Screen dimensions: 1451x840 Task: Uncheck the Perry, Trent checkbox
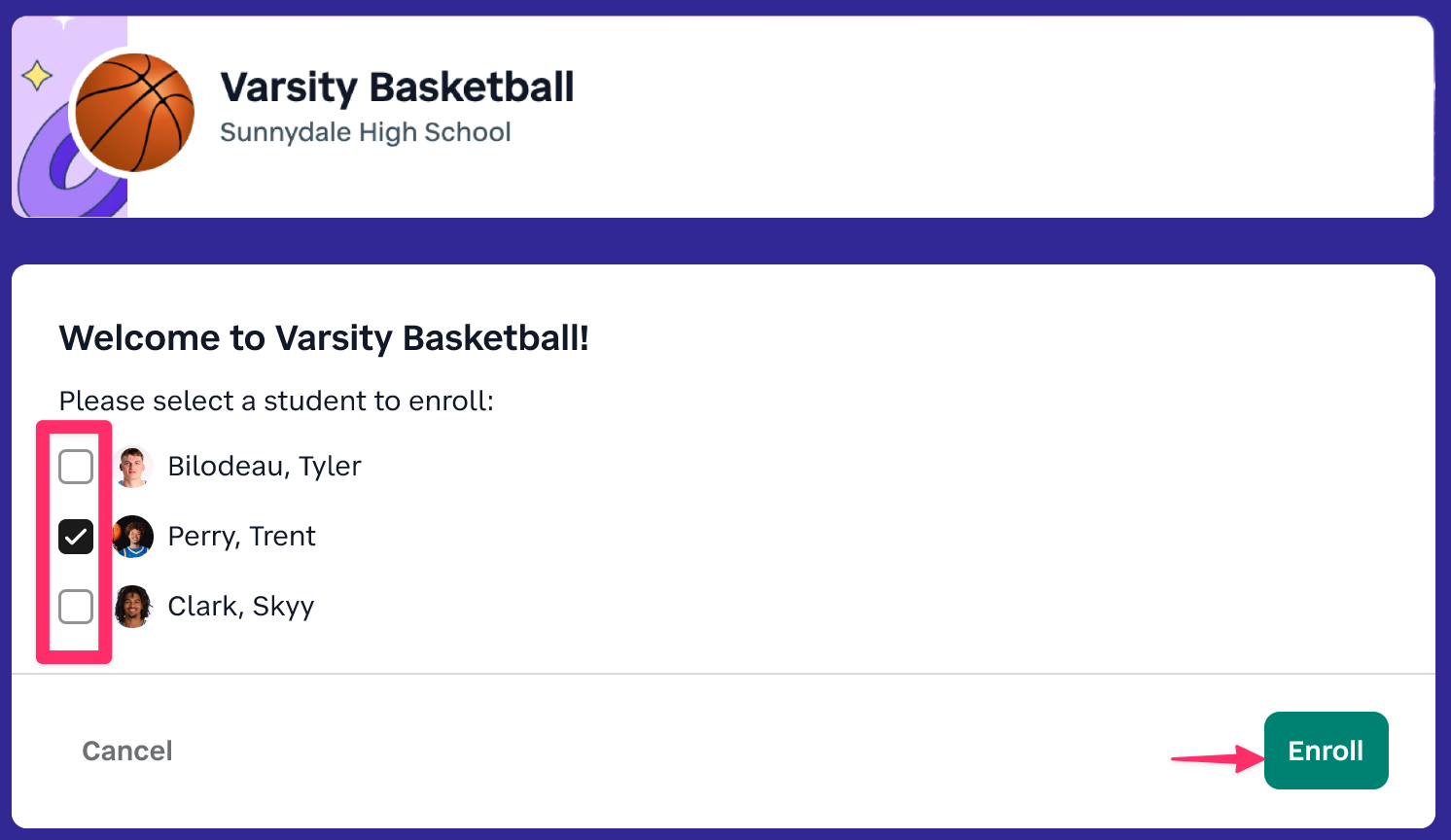(x=76, y=537)
